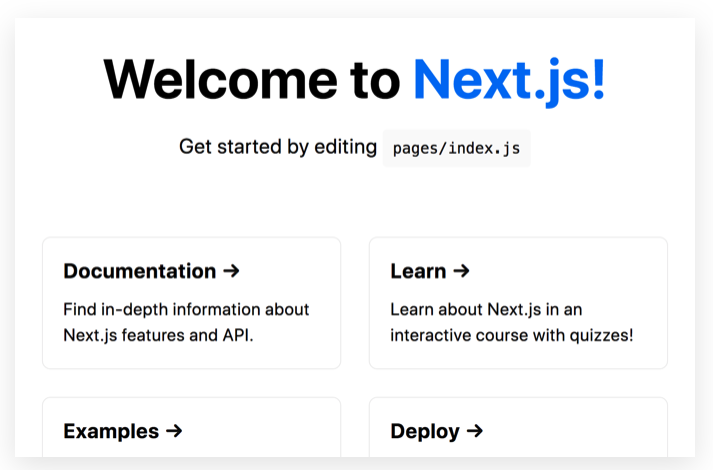Open the blue Next.js! link in the heading

[509, 81]
